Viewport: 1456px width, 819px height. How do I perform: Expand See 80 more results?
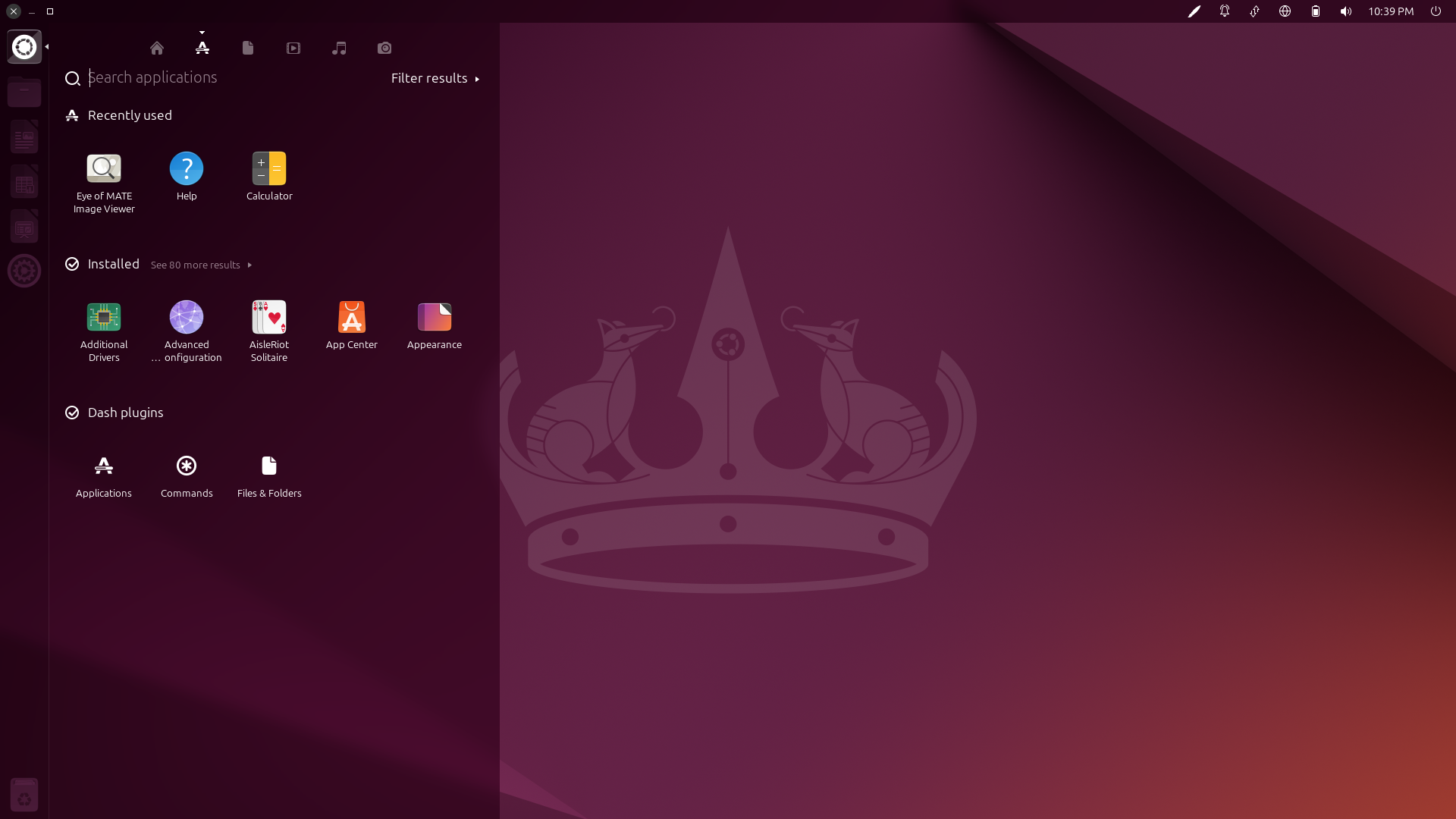tap(200, 265)
